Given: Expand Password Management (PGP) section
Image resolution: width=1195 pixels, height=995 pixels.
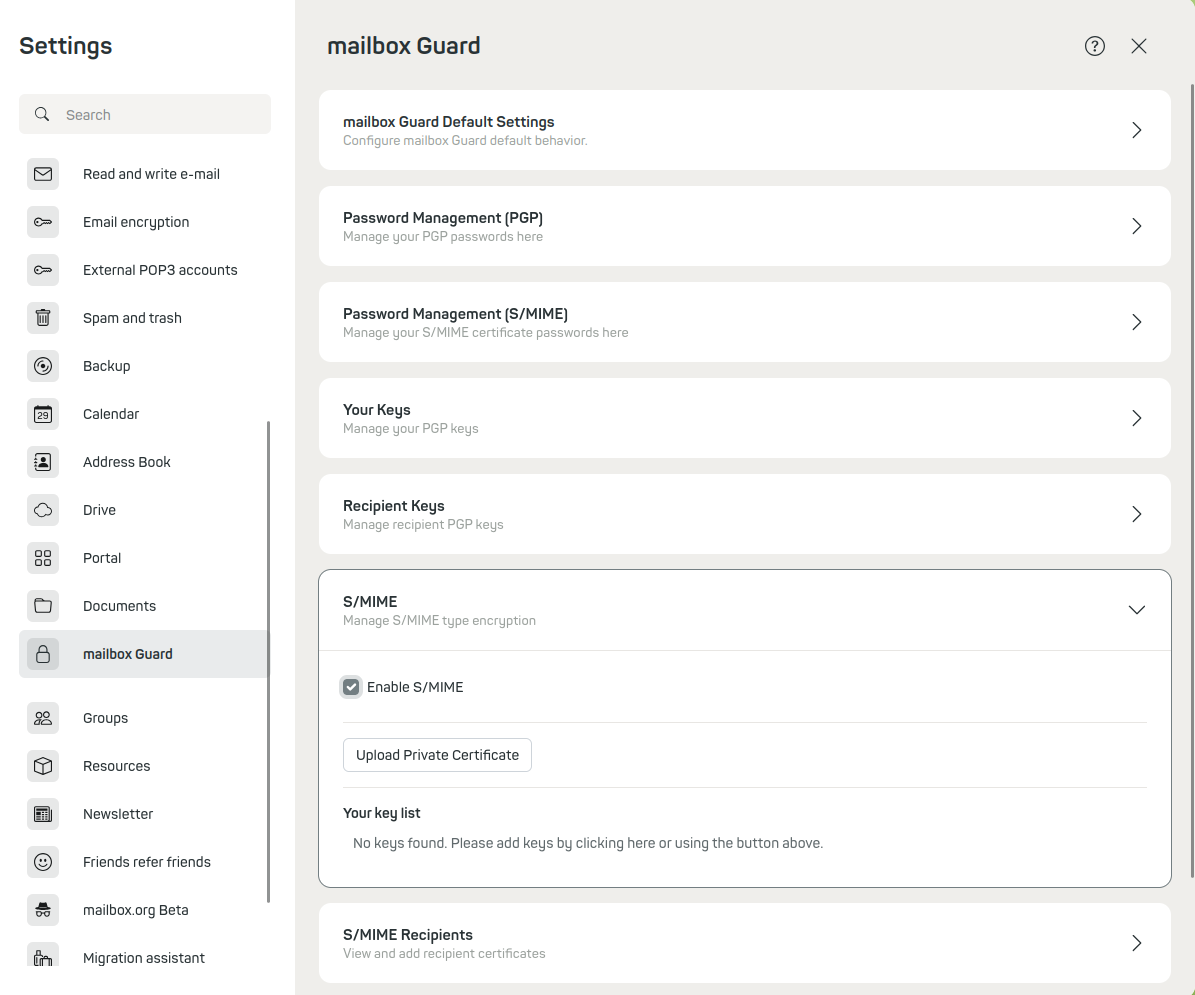Looking at the screenshot, I should [1136, 226].
